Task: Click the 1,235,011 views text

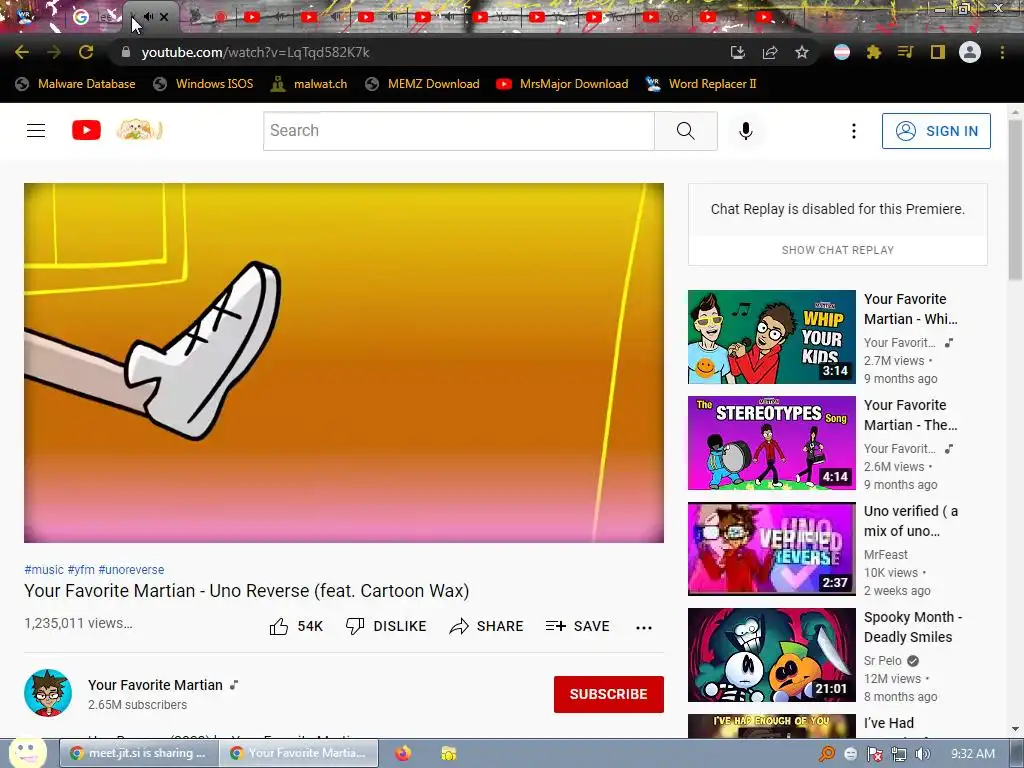Action: 78,623
